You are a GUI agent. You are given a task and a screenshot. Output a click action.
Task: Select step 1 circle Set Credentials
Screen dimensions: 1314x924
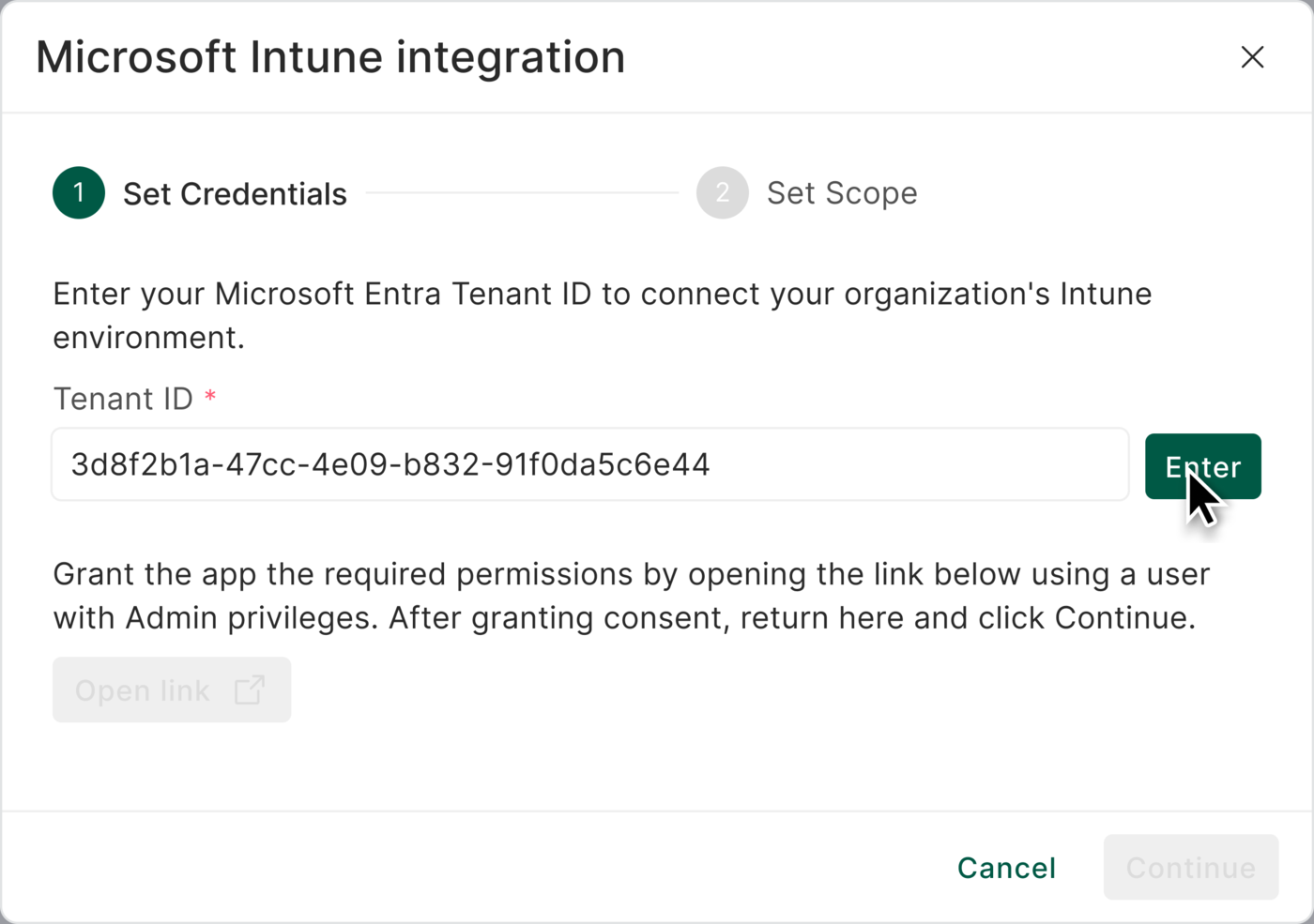coord(79,193)
